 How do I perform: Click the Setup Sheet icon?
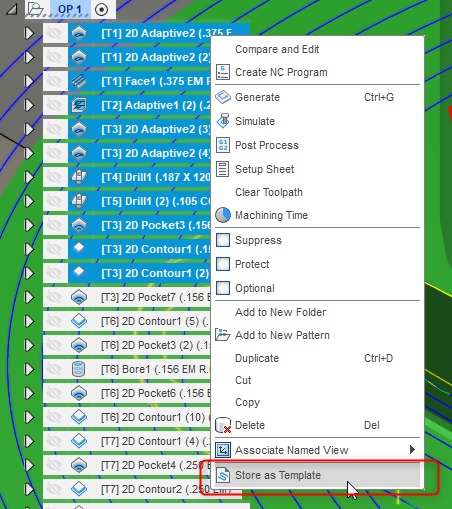click(x=223, y=169)
